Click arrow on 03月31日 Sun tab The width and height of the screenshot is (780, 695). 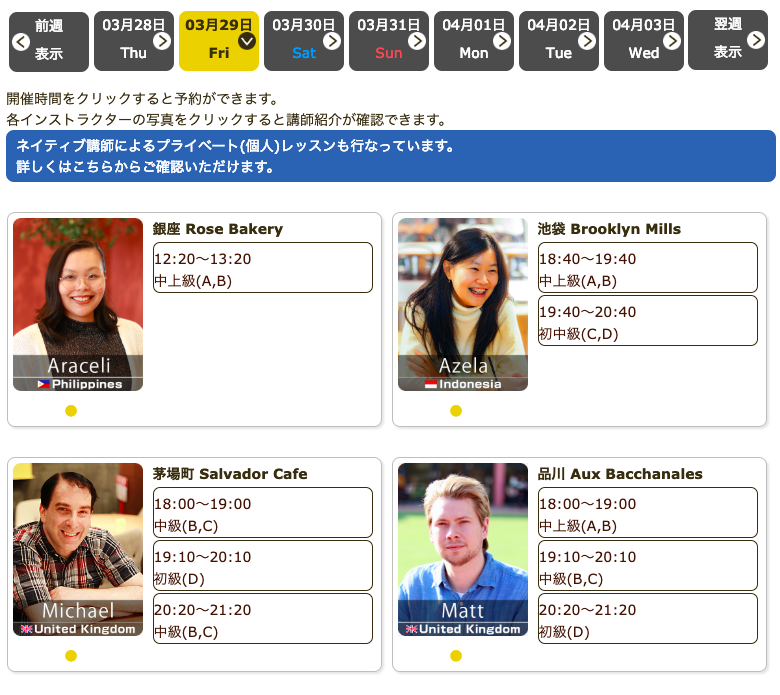click(417, 41)
